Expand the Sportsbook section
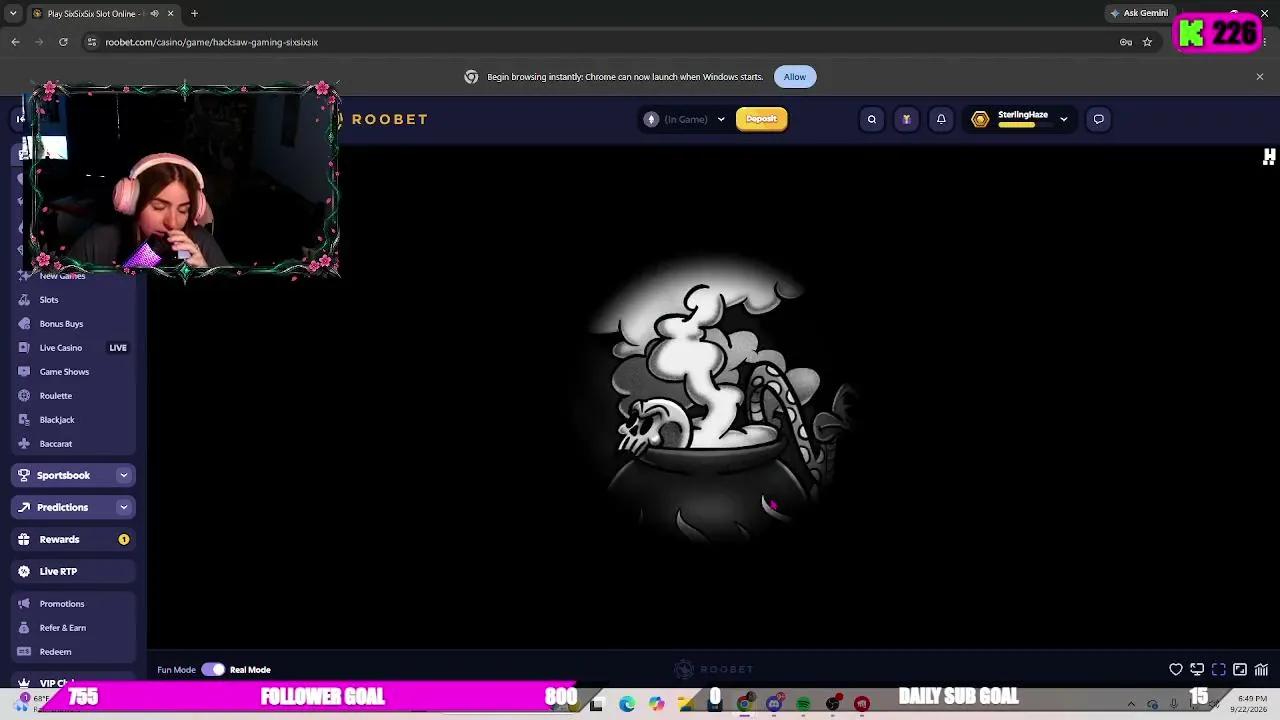 coord(124,475)
